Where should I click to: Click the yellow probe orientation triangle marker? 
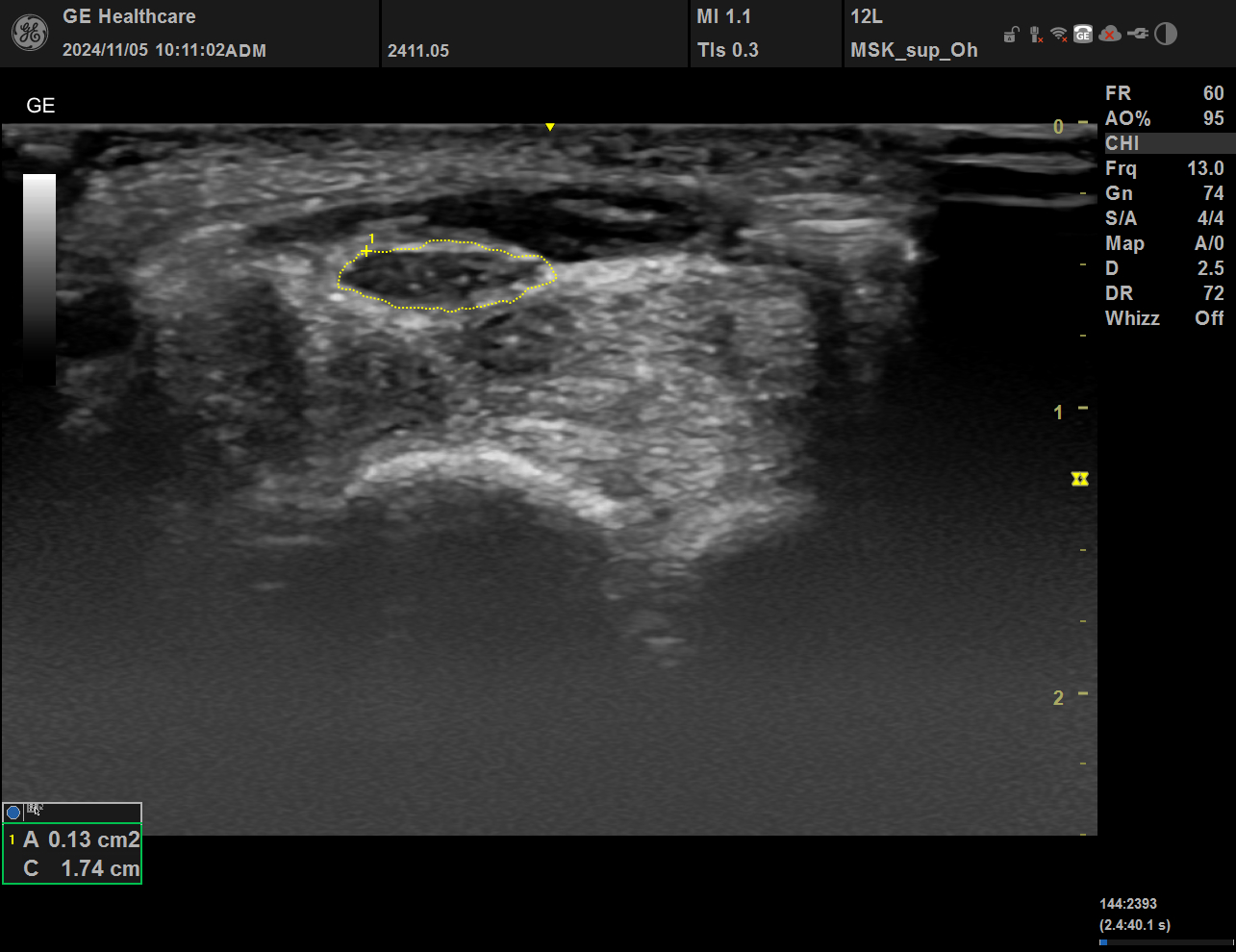click(x=550, y=127)
